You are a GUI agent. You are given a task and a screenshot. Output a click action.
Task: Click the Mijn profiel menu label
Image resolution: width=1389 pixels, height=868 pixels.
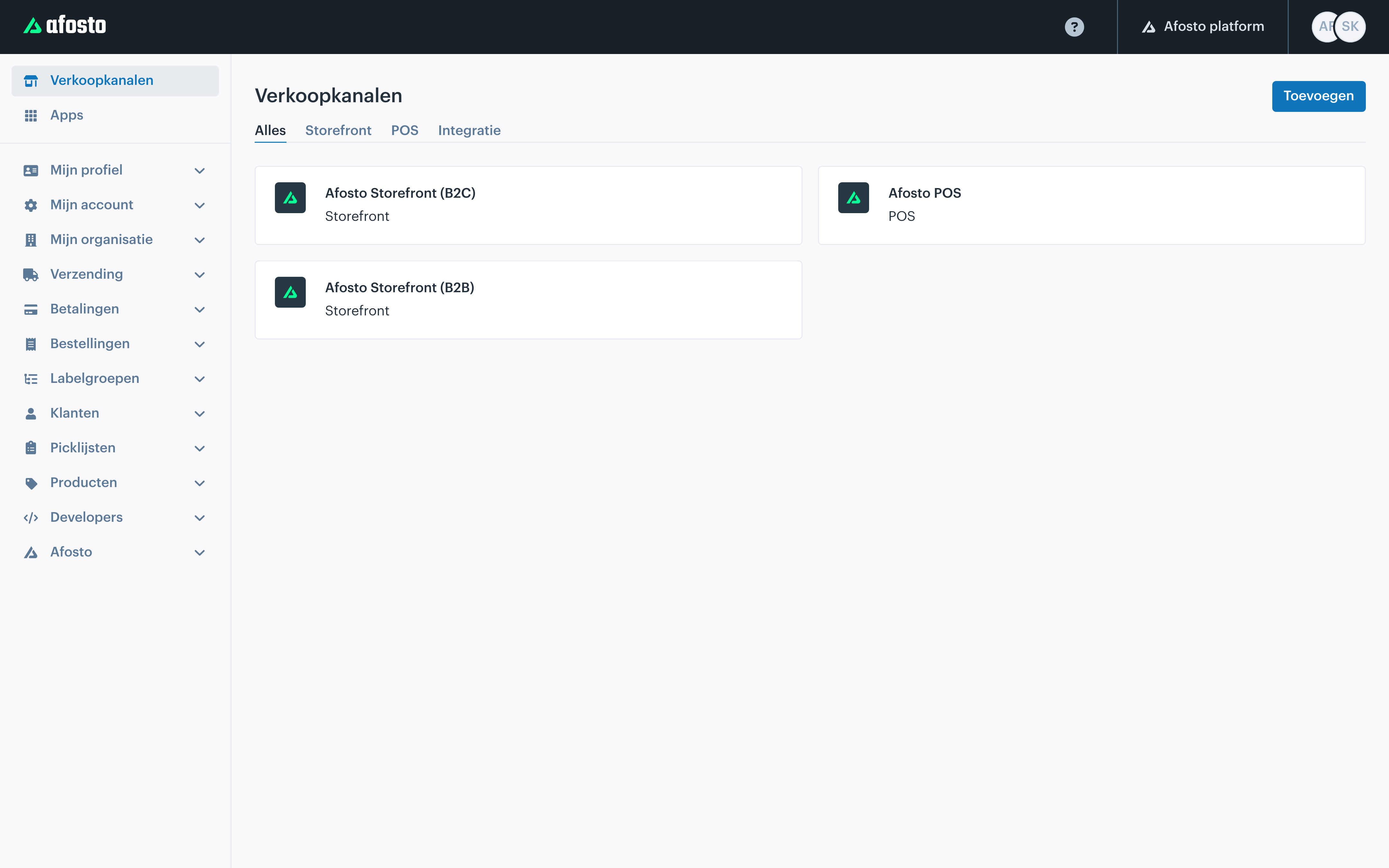[x=86, y=170]
